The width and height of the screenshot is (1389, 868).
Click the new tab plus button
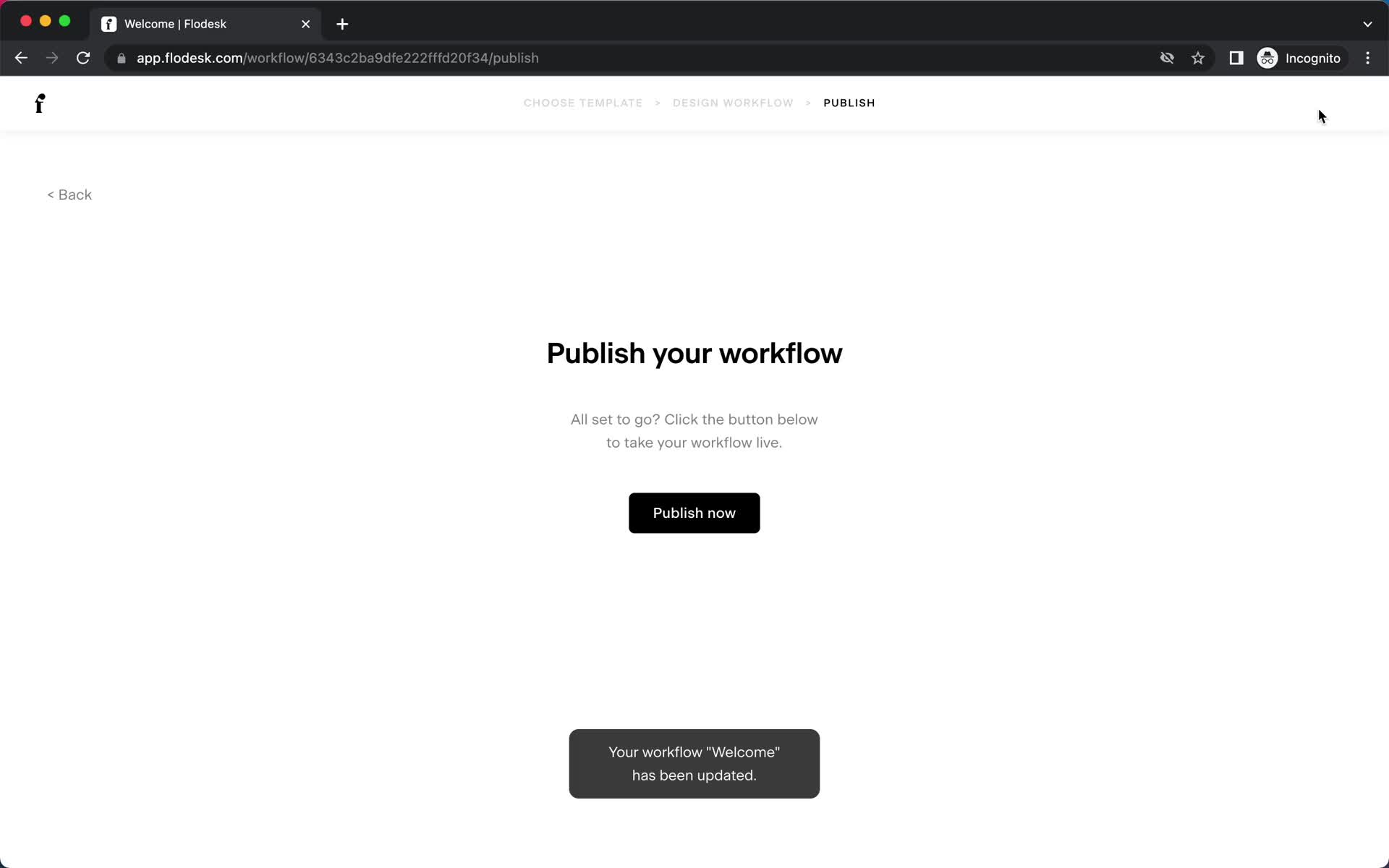(342, 23)
